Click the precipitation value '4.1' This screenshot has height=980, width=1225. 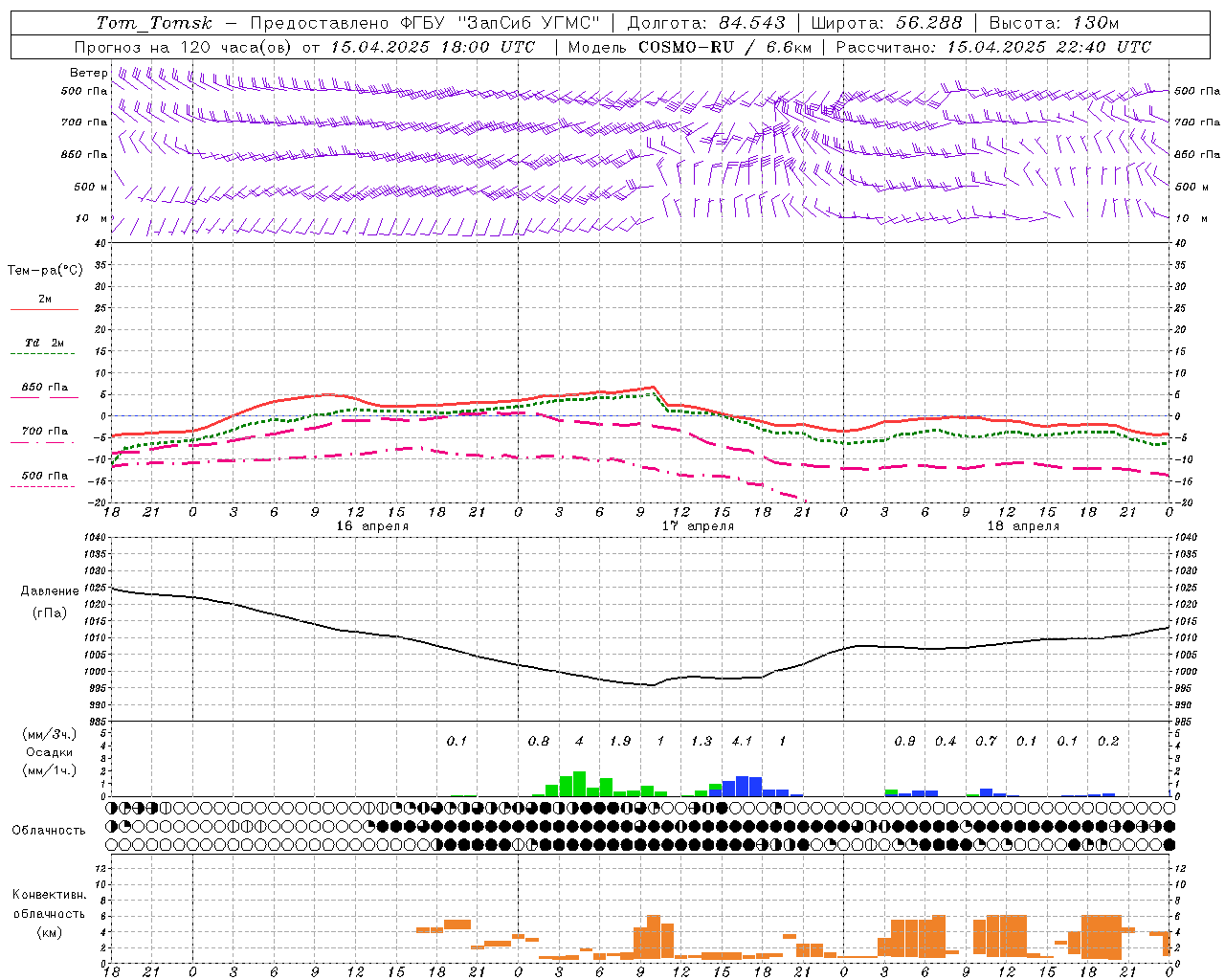742,742
